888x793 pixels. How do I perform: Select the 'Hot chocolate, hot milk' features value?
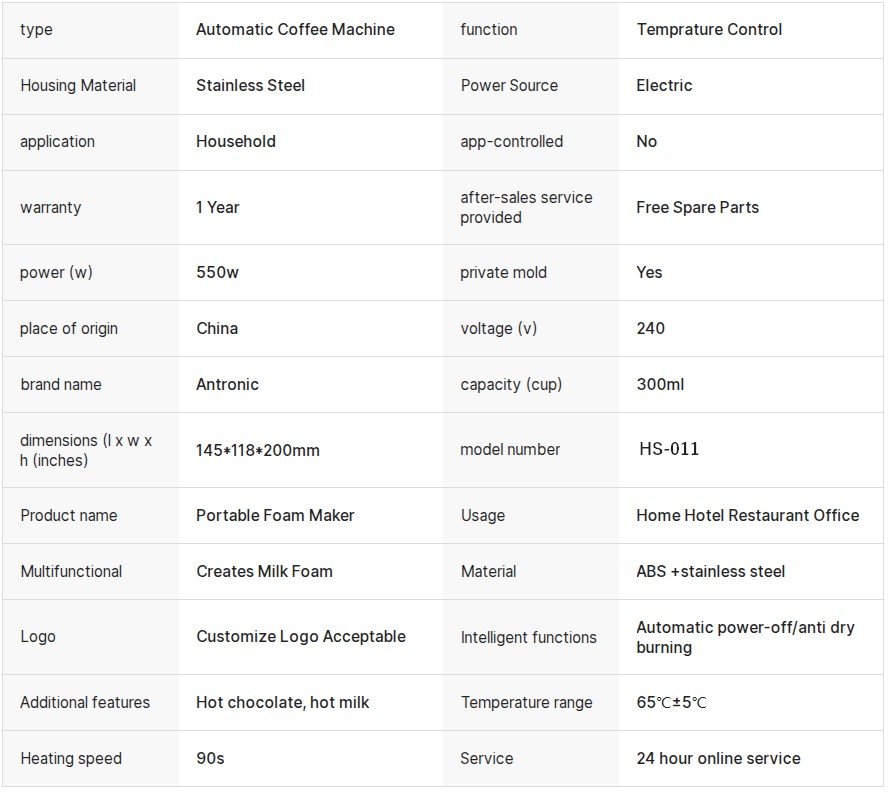click(282, 703)
